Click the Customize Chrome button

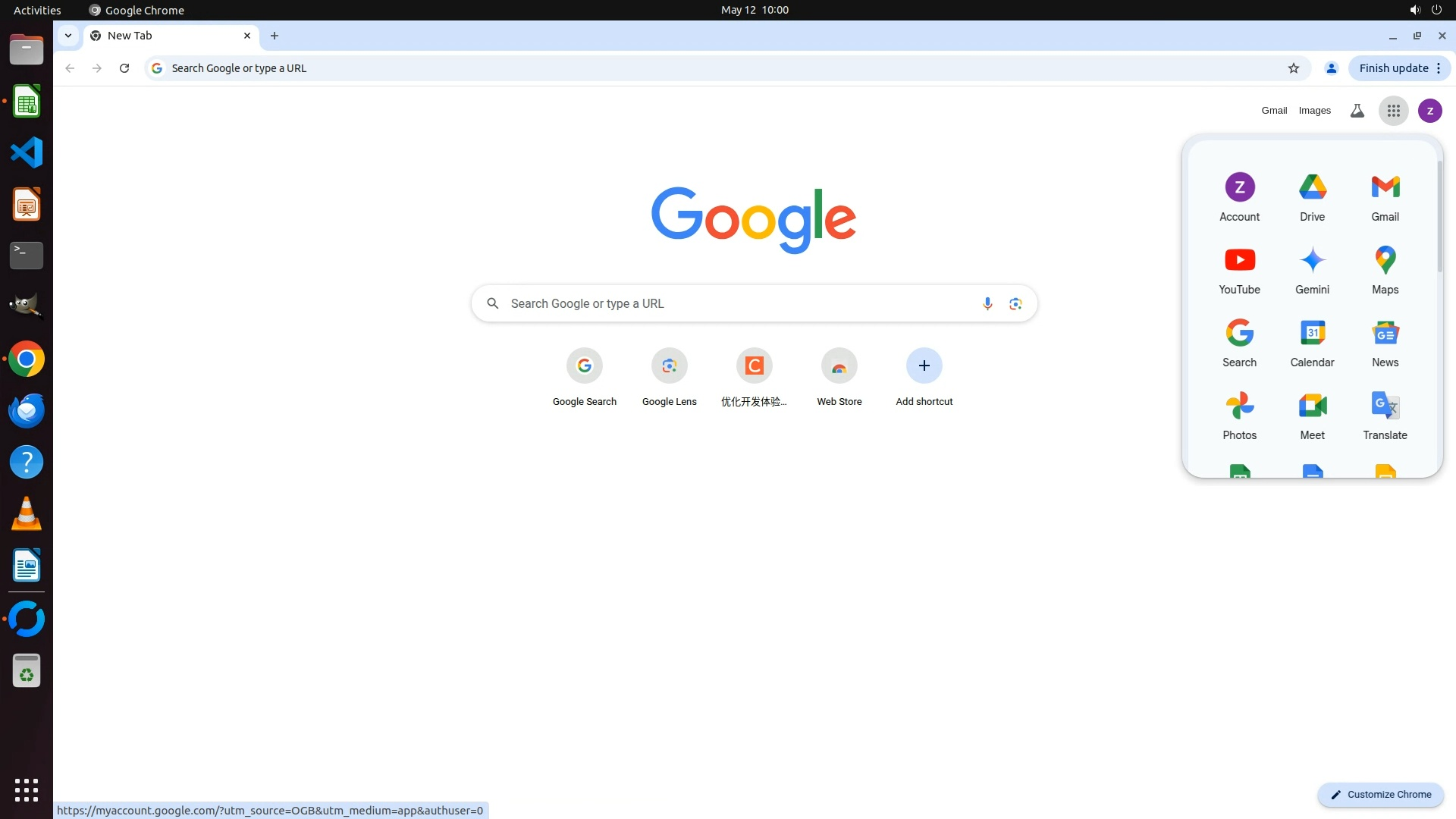1380,794
